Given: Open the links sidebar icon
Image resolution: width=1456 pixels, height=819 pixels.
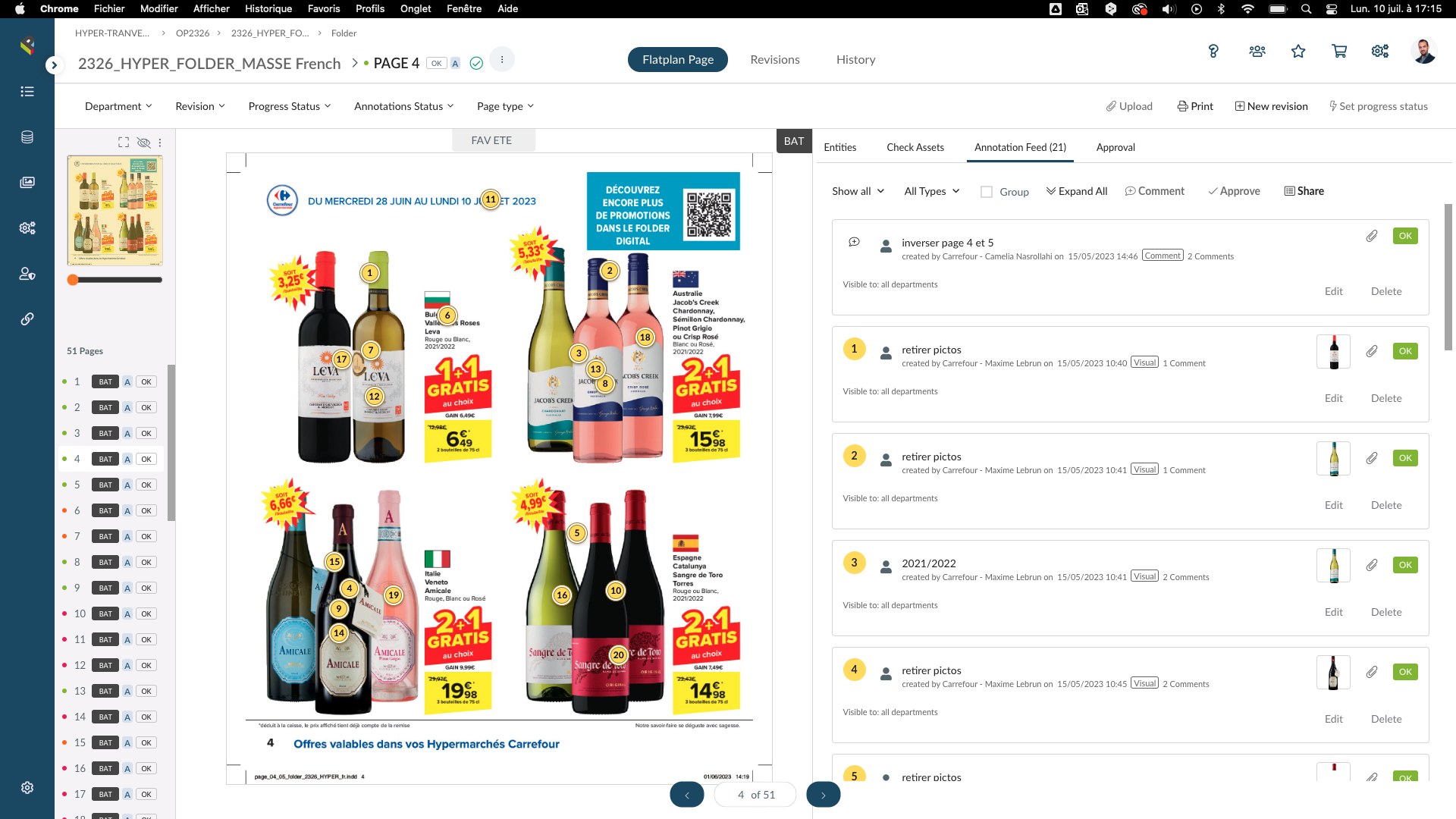Looking at the screenshot, I should click(27, 319).
